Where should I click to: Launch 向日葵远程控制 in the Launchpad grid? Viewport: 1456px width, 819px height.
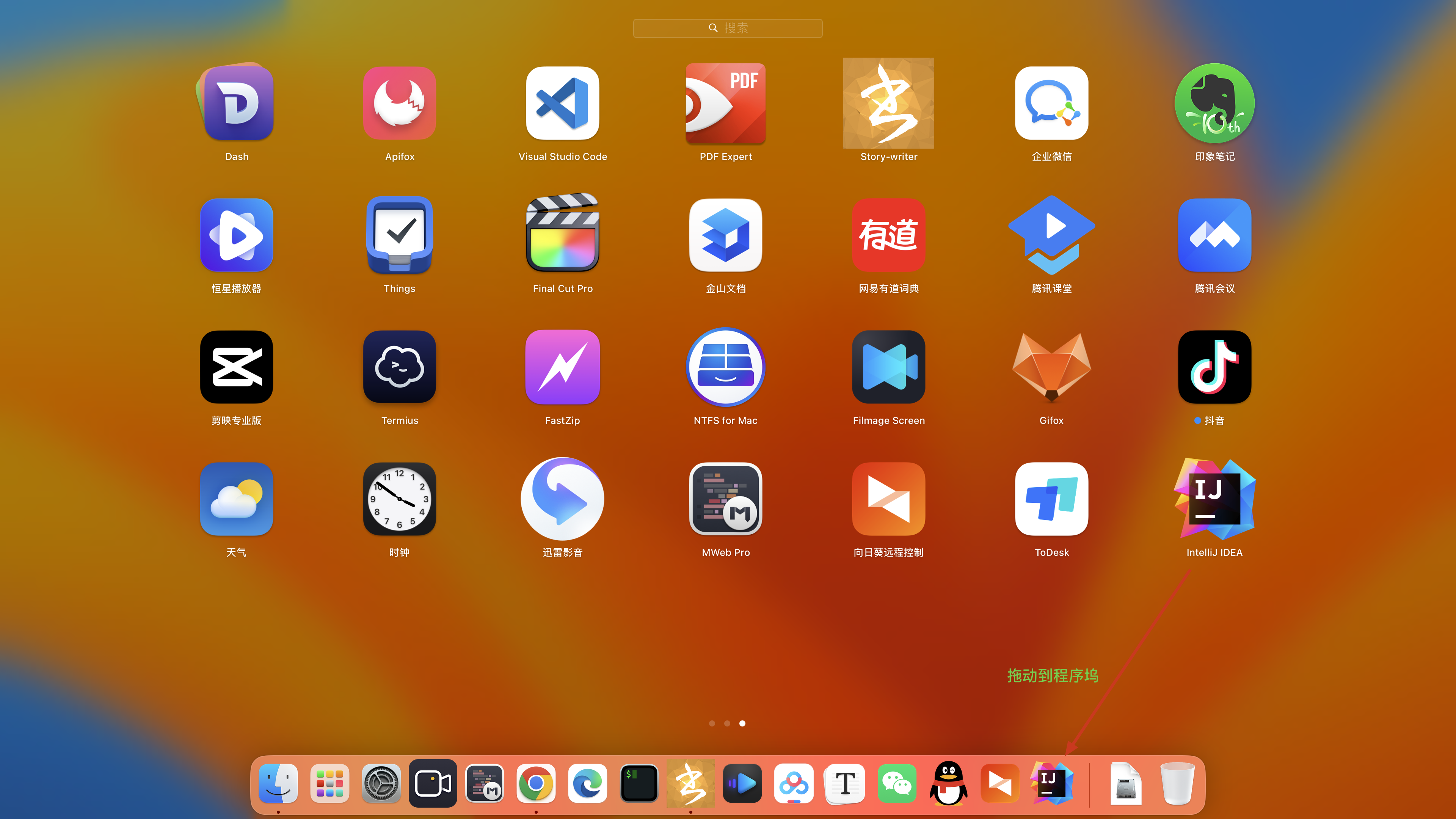pos(888,499)
